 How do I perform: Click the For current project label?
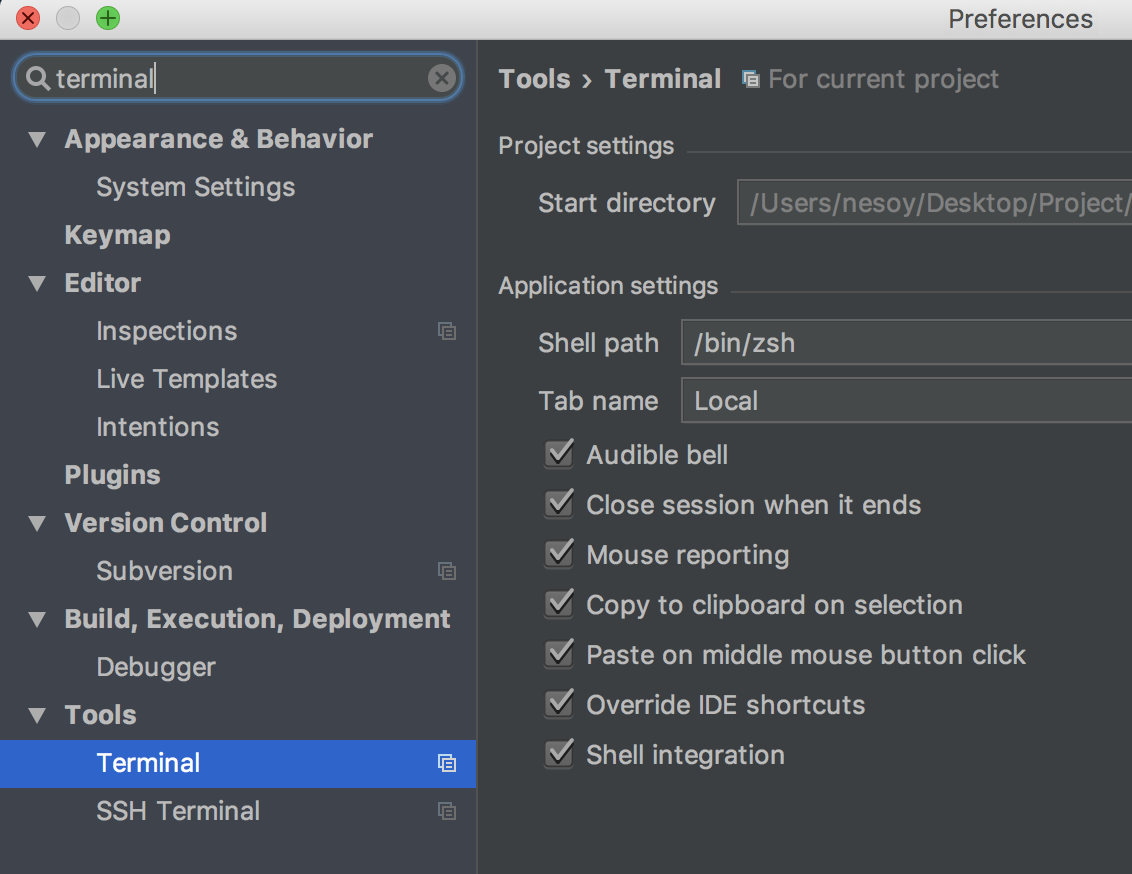(884, 79)
